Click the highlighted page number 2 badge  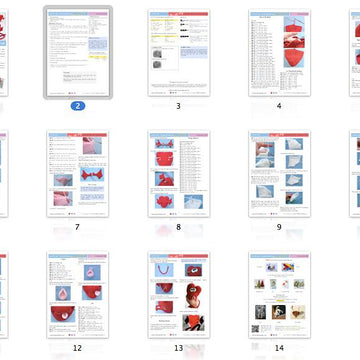pyautogui.click(x=78, y=106)
